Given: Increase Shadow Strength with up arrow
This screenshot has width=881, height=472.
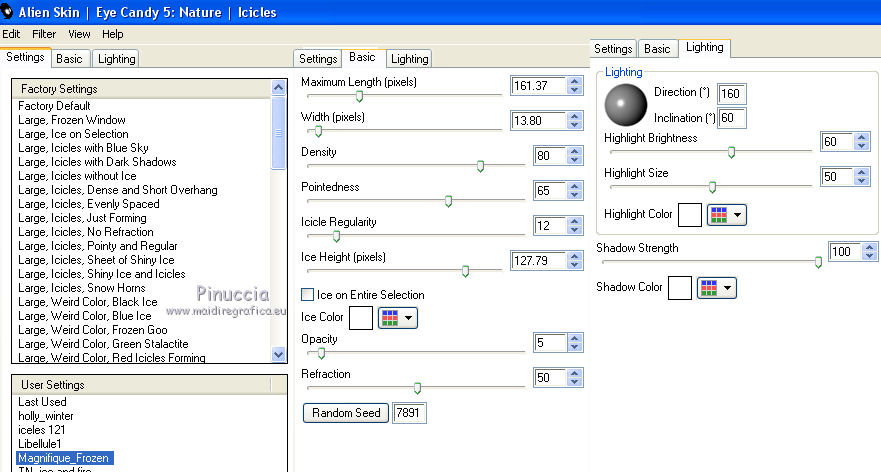Looking at the screenshot, I should click(870, 247).
